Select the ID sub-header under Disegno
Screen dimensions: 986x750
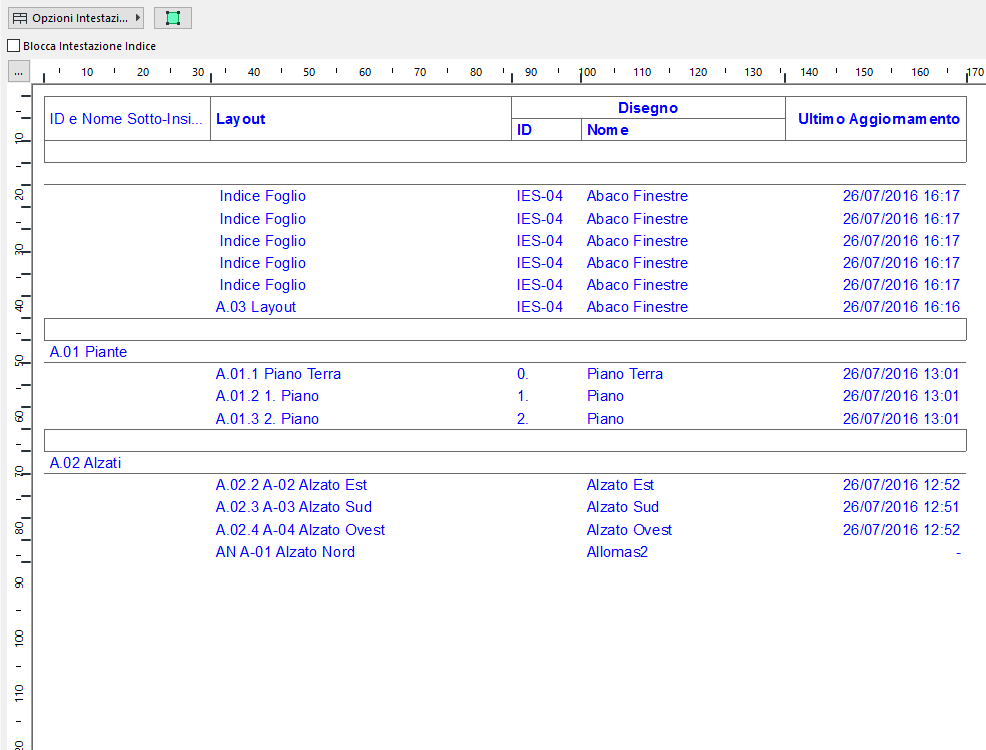coord(546,130)
